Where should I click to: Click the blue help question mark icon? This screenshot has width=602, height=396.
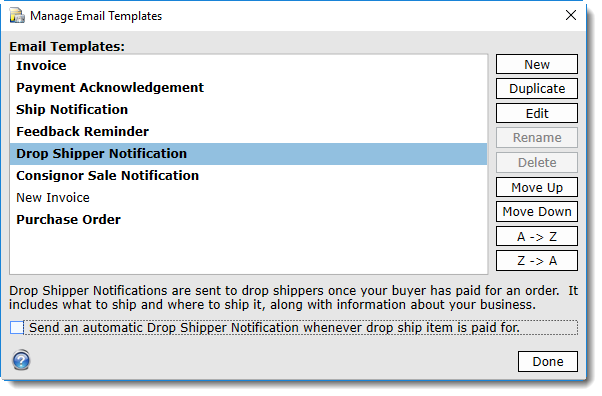pyautogui.click(x=21, y=360)
